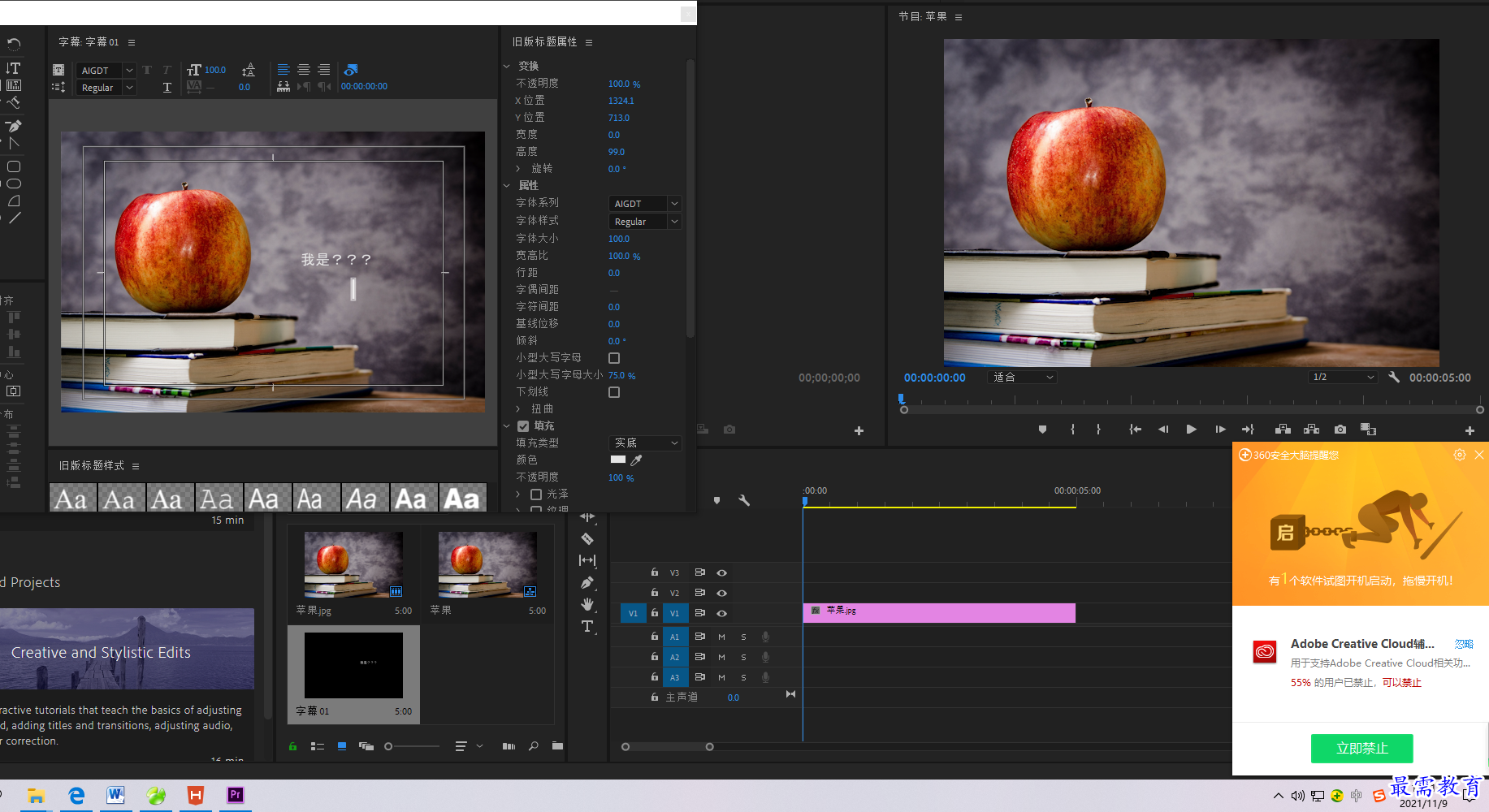Open the title templates icon

[x=58, y=70]
